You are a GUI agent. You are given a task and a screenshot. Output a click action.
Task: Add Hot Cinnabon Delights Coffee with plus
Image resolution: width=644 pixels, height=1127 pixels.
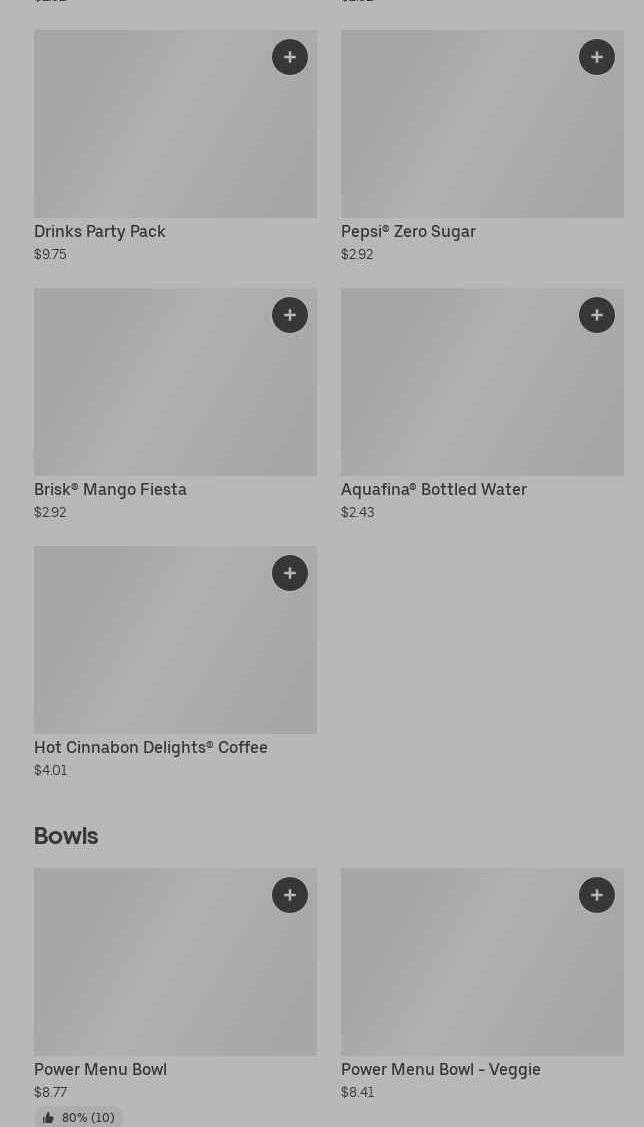[290, 573]
